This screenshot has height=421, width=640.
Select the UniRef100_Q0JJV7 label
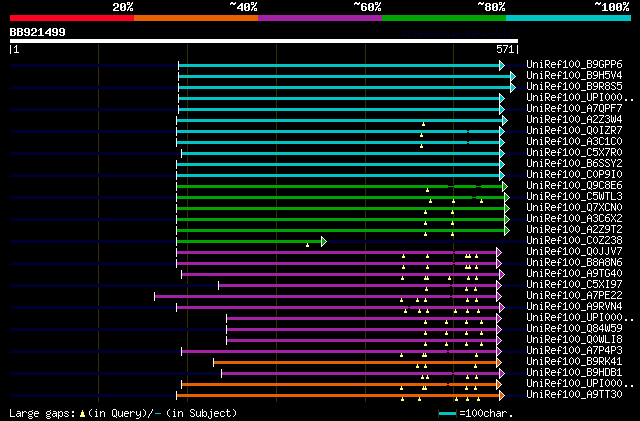(x=574, y=252)
